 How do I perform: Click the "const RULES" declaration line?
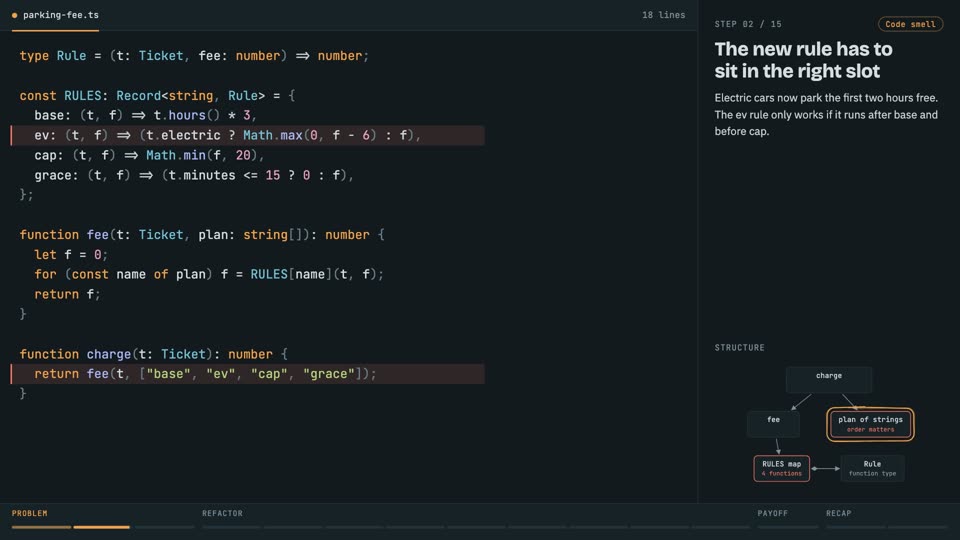click(x=157, y=96)
